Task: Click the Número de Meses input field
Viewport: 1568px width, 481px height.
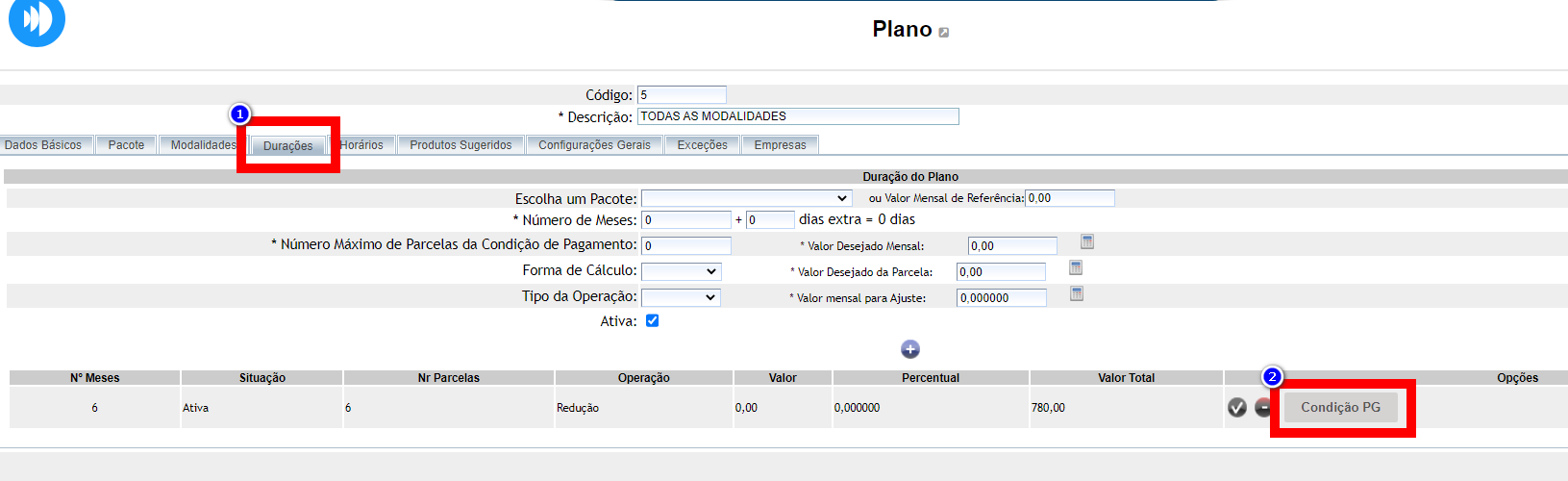Action: click(x=686, y=220)
